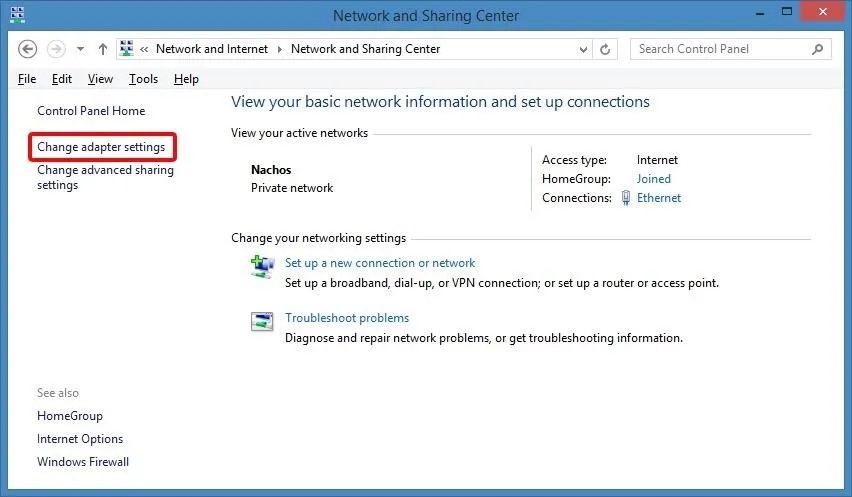Open Change adapter settings

pos(101,147)
